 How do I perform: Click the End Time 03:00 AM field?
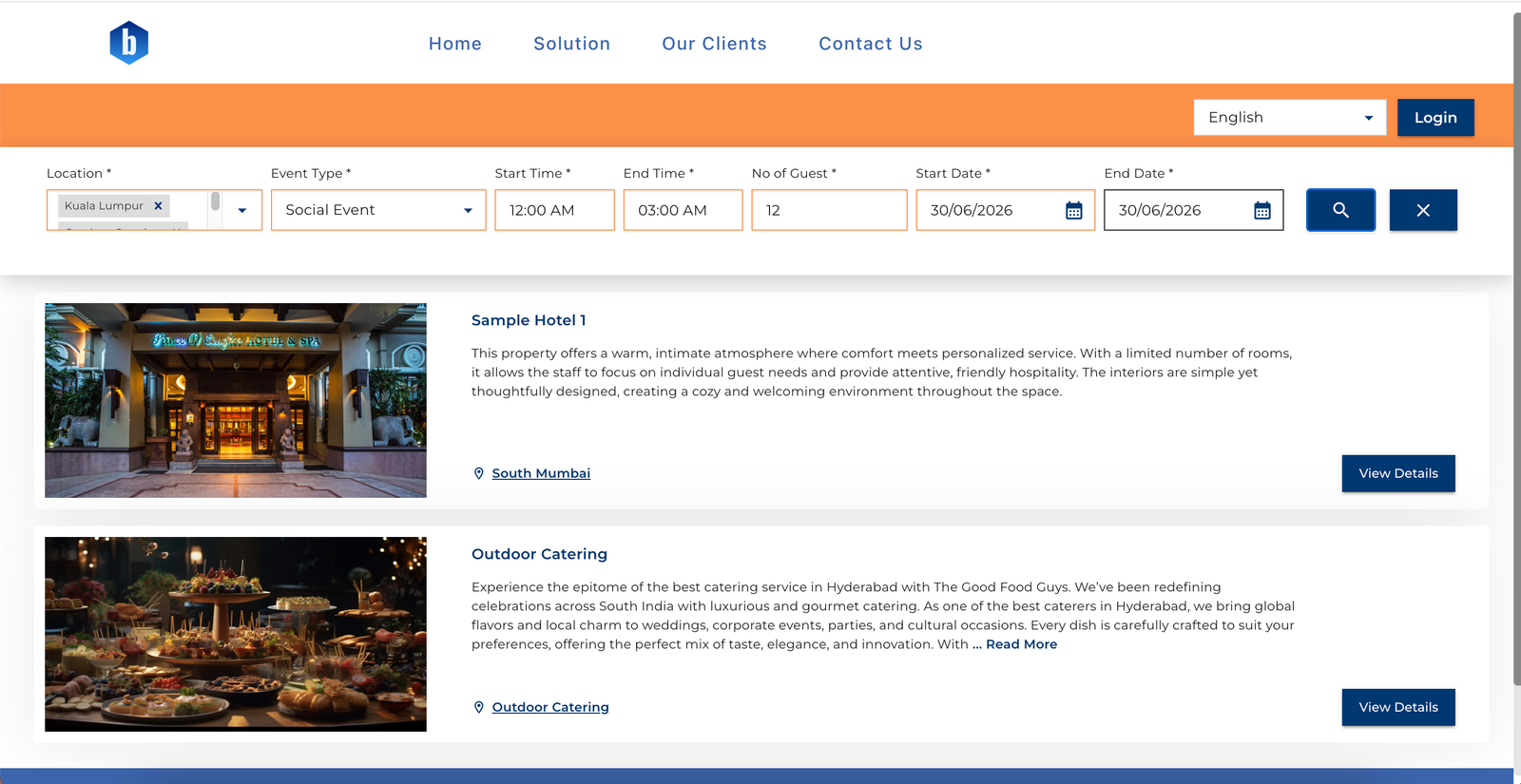(x=683, y=210)
